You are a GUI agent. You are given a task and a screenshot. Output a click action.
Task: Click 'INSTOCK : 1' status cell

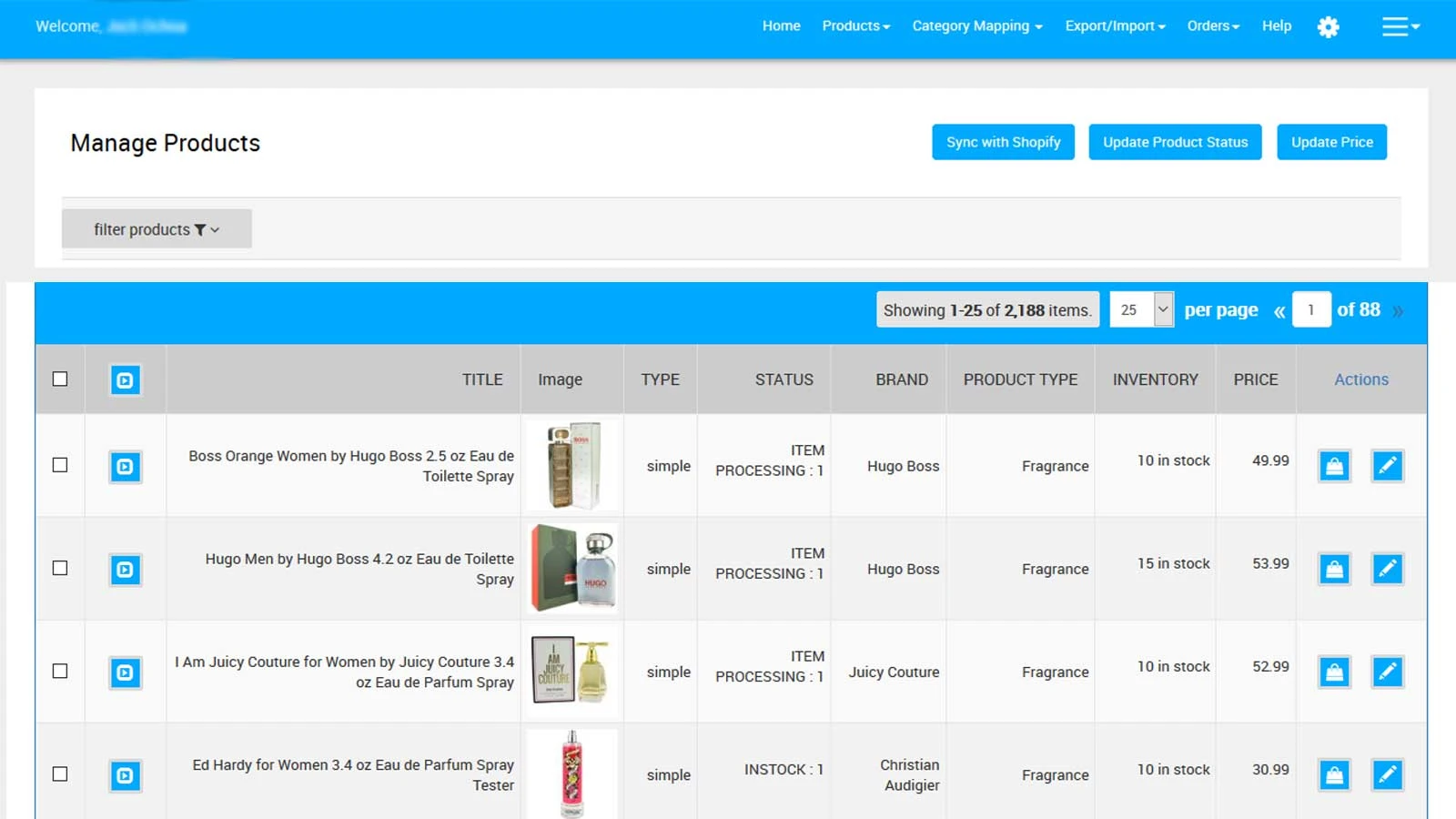tap(784, 769)
